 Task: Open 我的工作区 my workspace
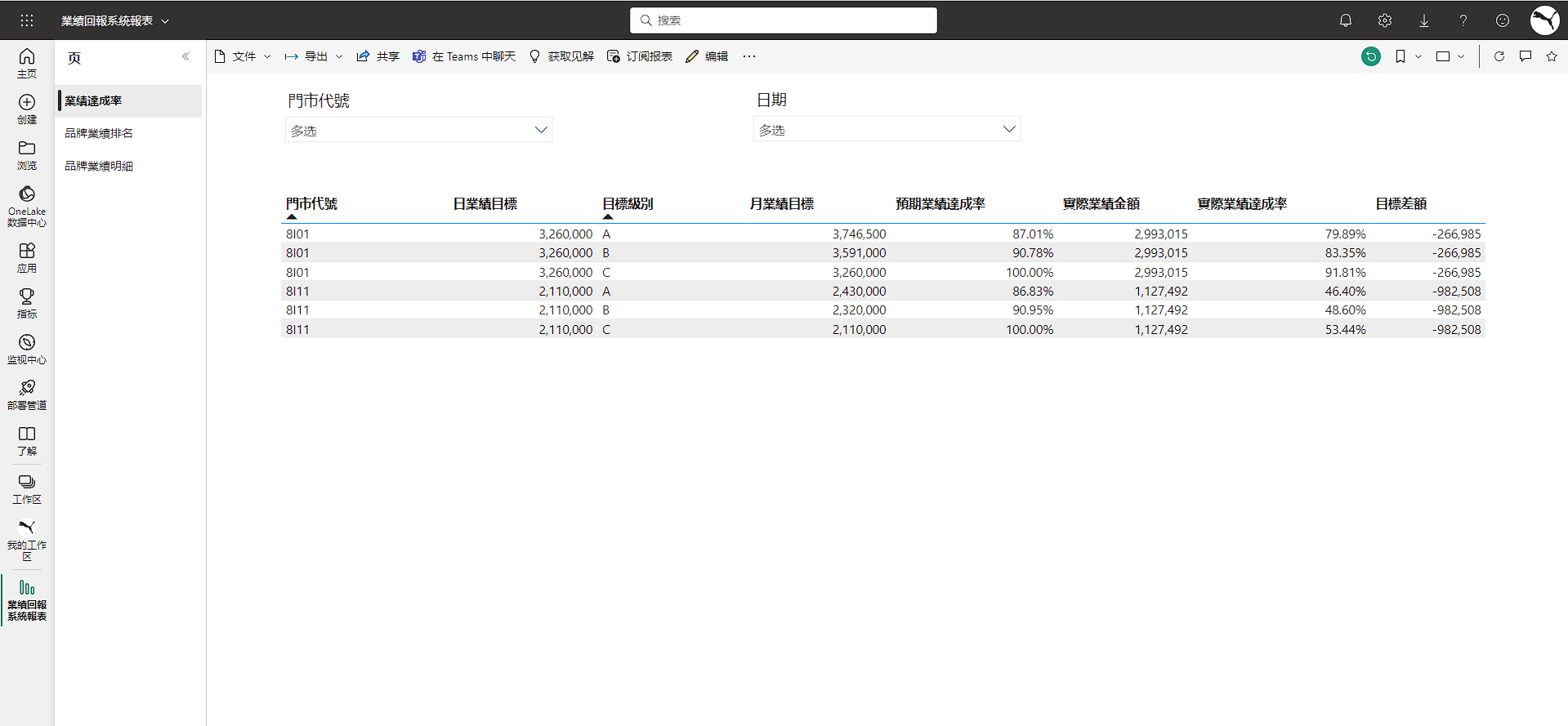[27, 540]
